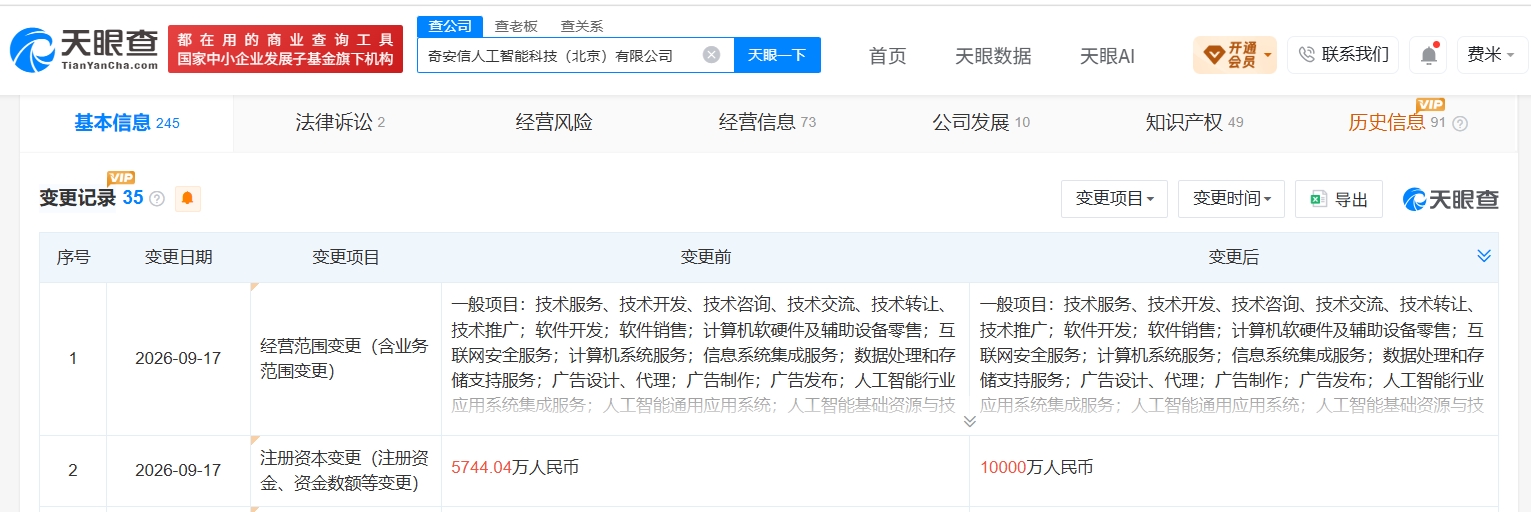Expand the truncated 经营范围变更 row content
The width and height of the screenshot is (1531, 512).
pos(969,421)
